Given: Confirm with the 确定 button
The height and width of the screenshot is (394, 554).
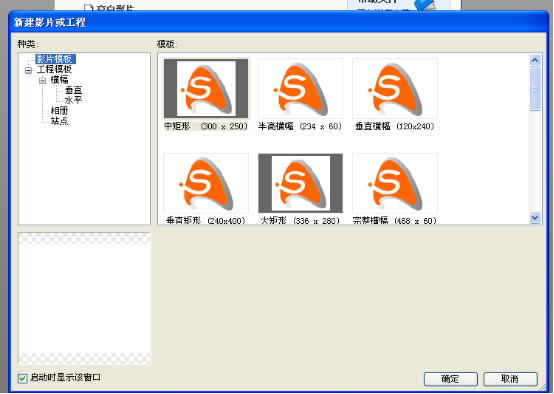Looking at the screenshot, I should point(451,379).
